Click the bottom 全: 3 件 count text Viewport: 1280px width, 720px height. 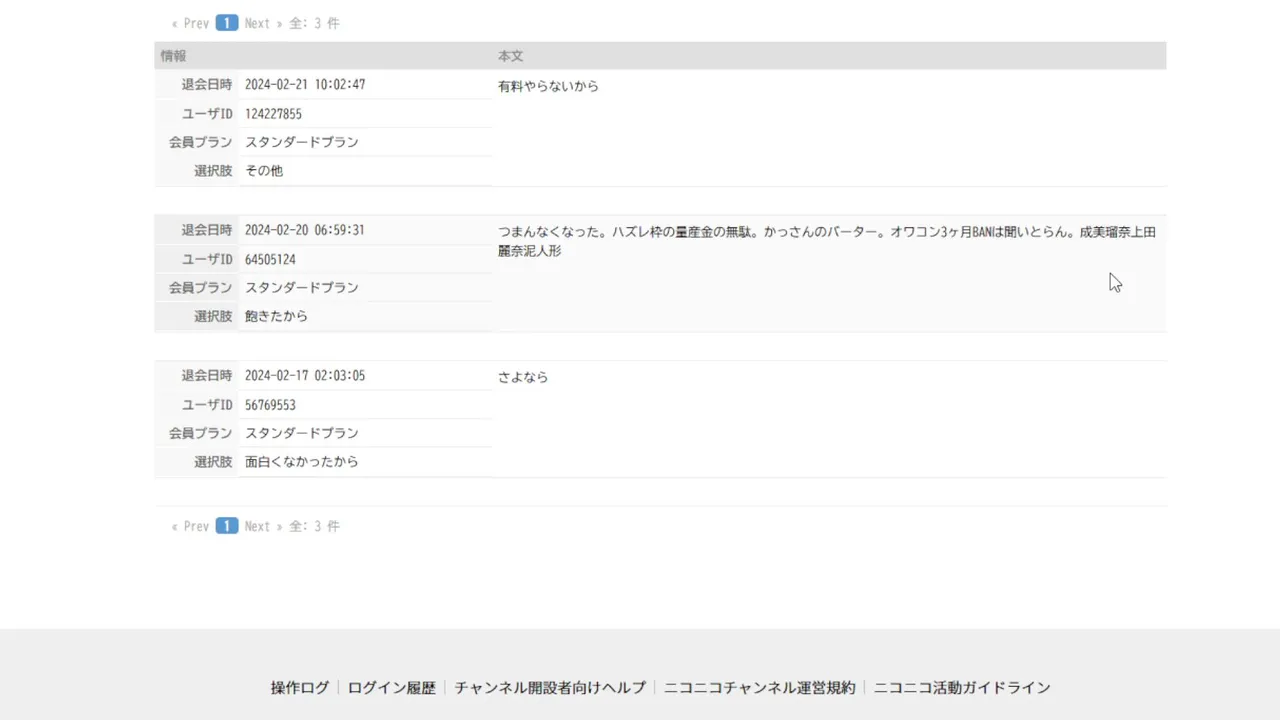[315, 526]
